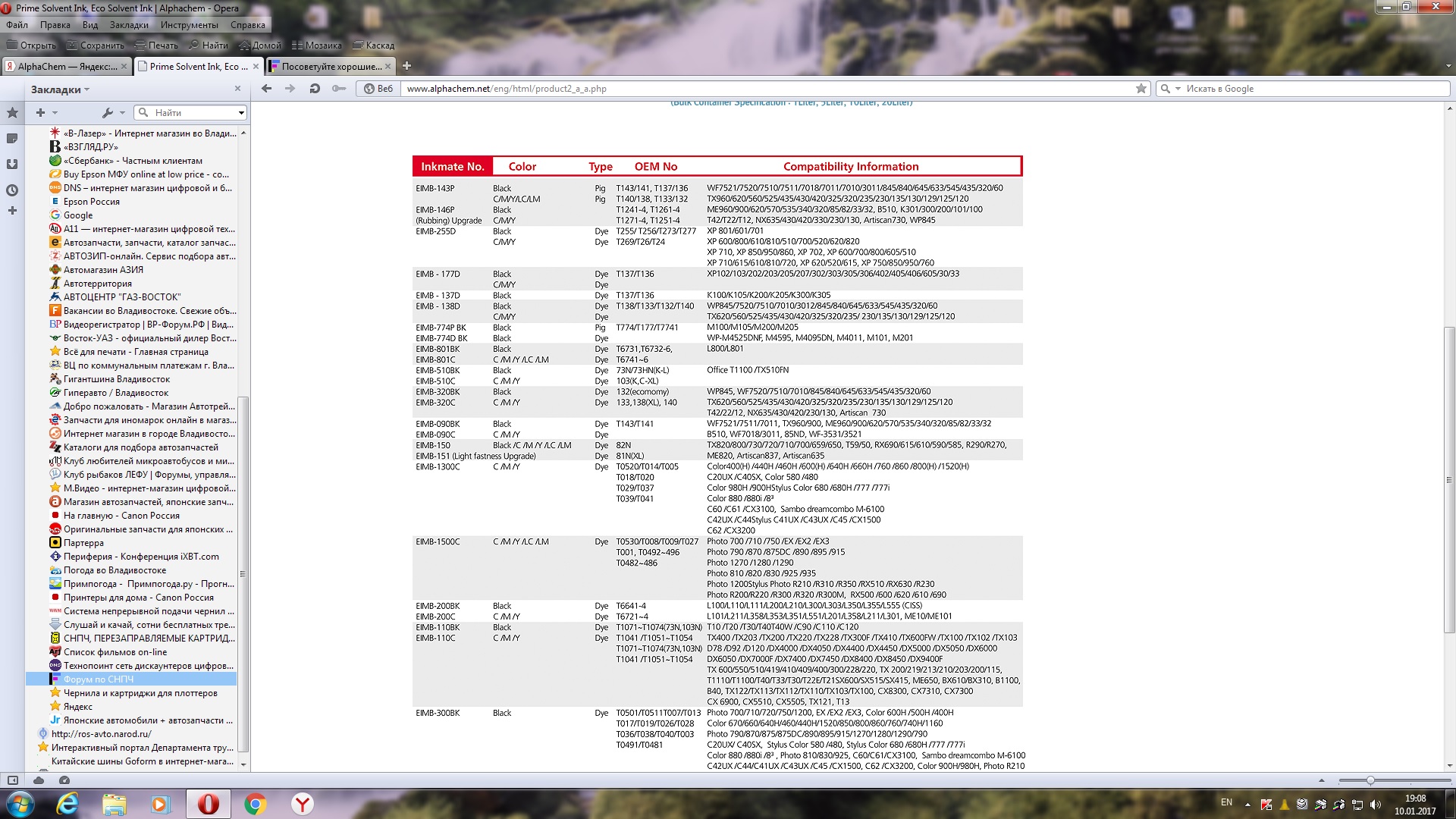Click the EN language indicator in tray
Image resolution: width=1456 pixels, height=819 pixels.
click(x=1226, y=802)
